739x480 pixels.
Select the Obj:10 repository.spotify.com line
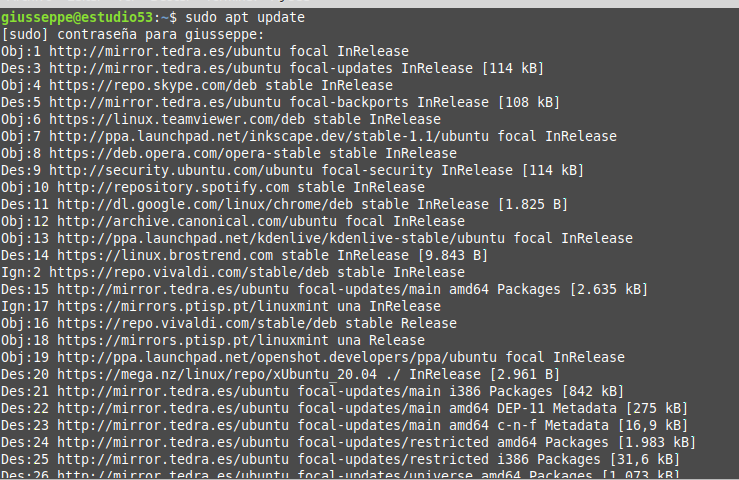click(x=213, y=187)
